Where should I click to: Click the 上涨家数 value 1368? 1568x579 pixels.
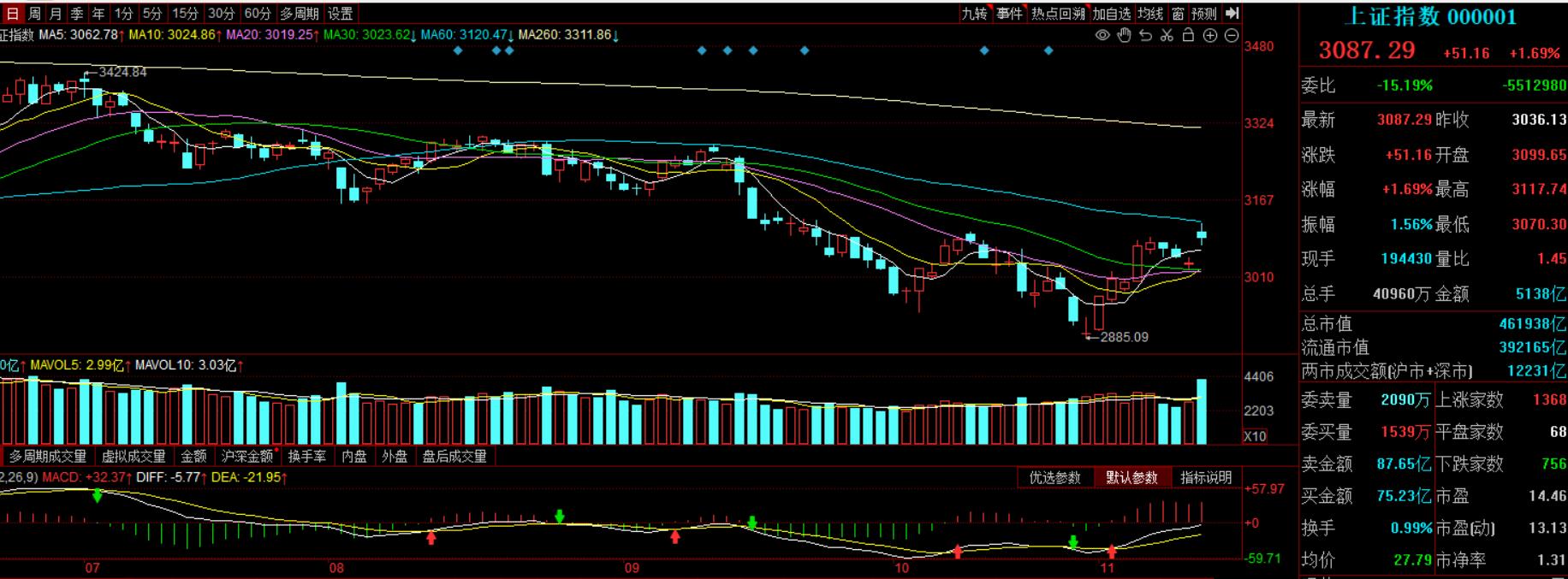tap(1549, 399)
